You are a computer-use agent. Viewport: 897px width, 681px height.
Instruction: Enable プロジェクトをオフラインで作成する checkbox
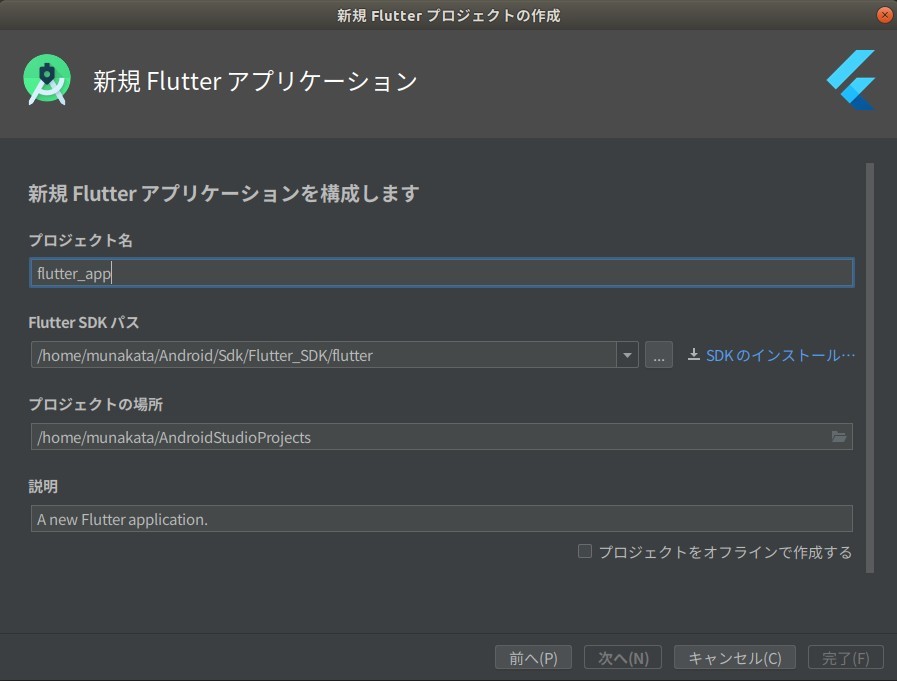[585, 551]
